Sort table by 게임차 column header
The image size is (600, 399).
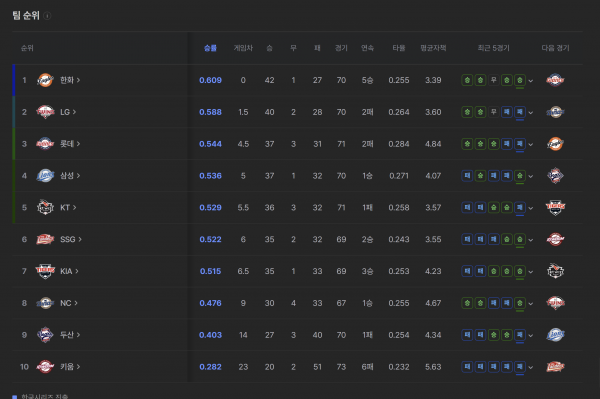coord(243,48)
